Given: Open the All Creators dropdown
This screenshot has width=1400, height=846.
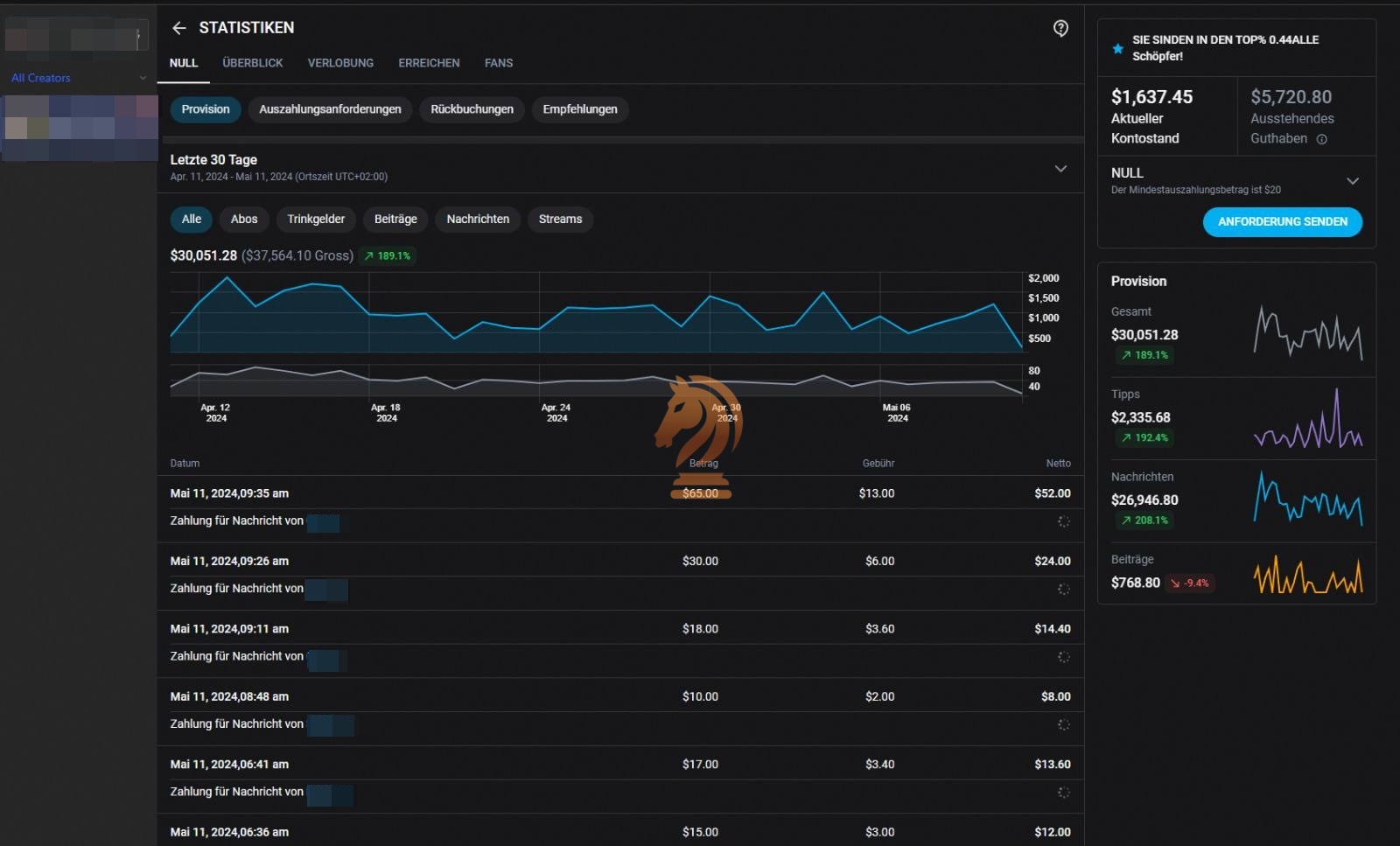Looking at the screenshot, I should click(79, 78).
